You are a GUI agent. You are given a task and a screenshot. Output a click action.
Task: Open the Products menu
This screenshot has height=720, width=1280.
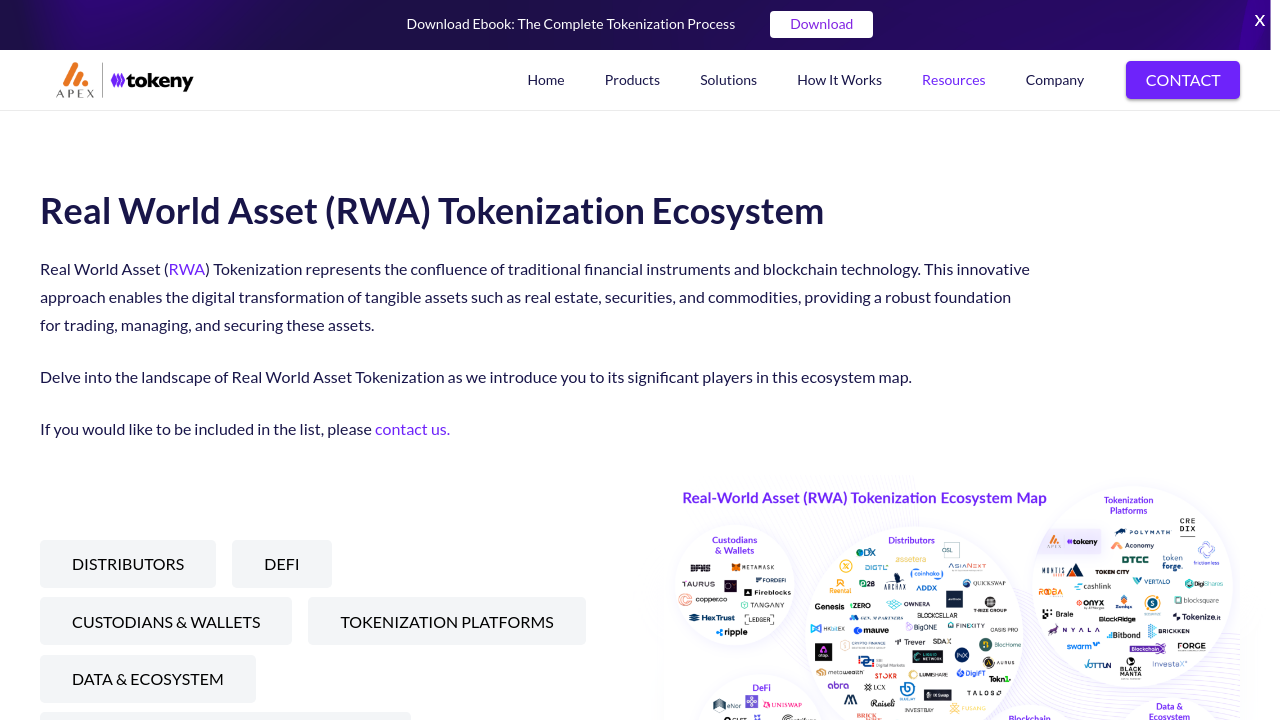(x=632, y=80)
